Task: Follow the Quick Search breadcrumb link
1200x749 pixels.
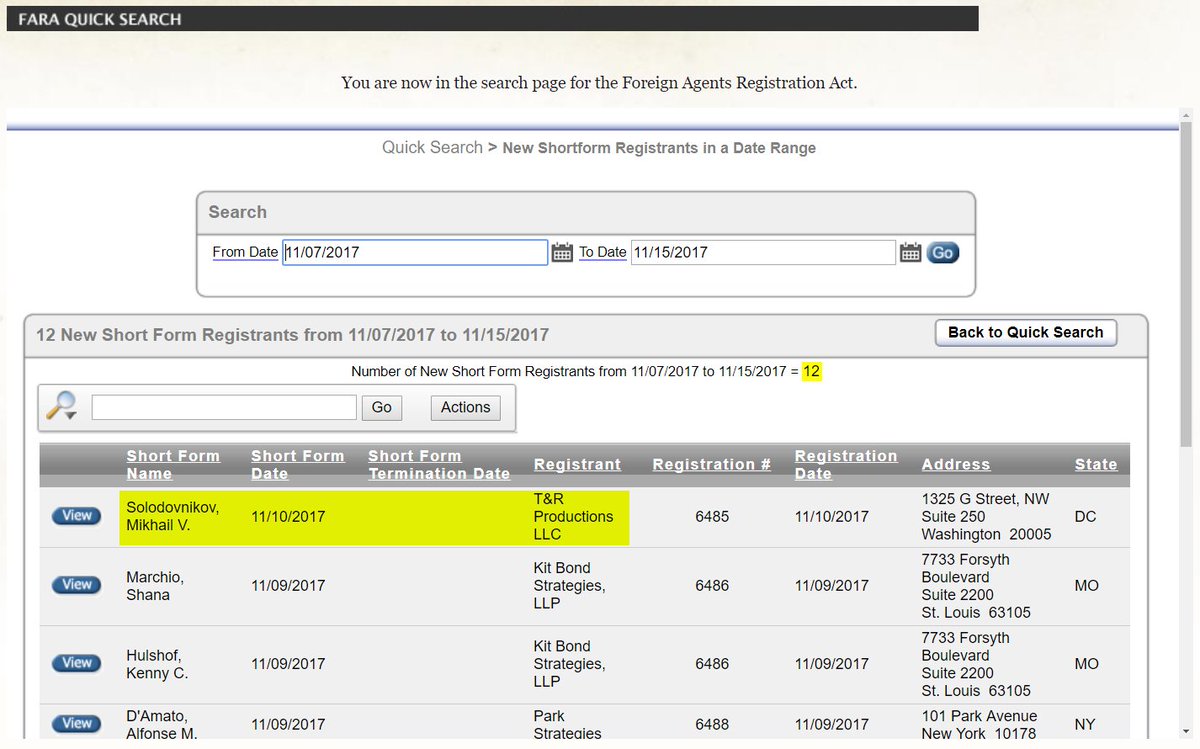Action: coord(432,147)
